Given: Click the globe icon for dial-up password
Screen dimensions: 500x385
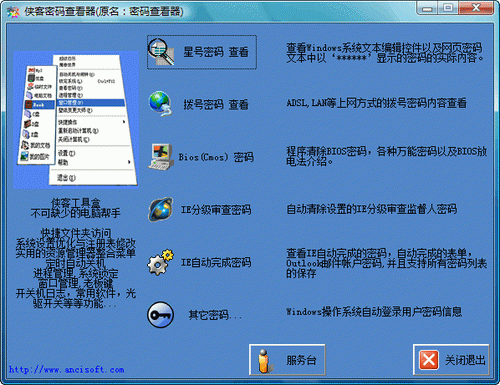Looking at the screenshot, I should point(160,104).
